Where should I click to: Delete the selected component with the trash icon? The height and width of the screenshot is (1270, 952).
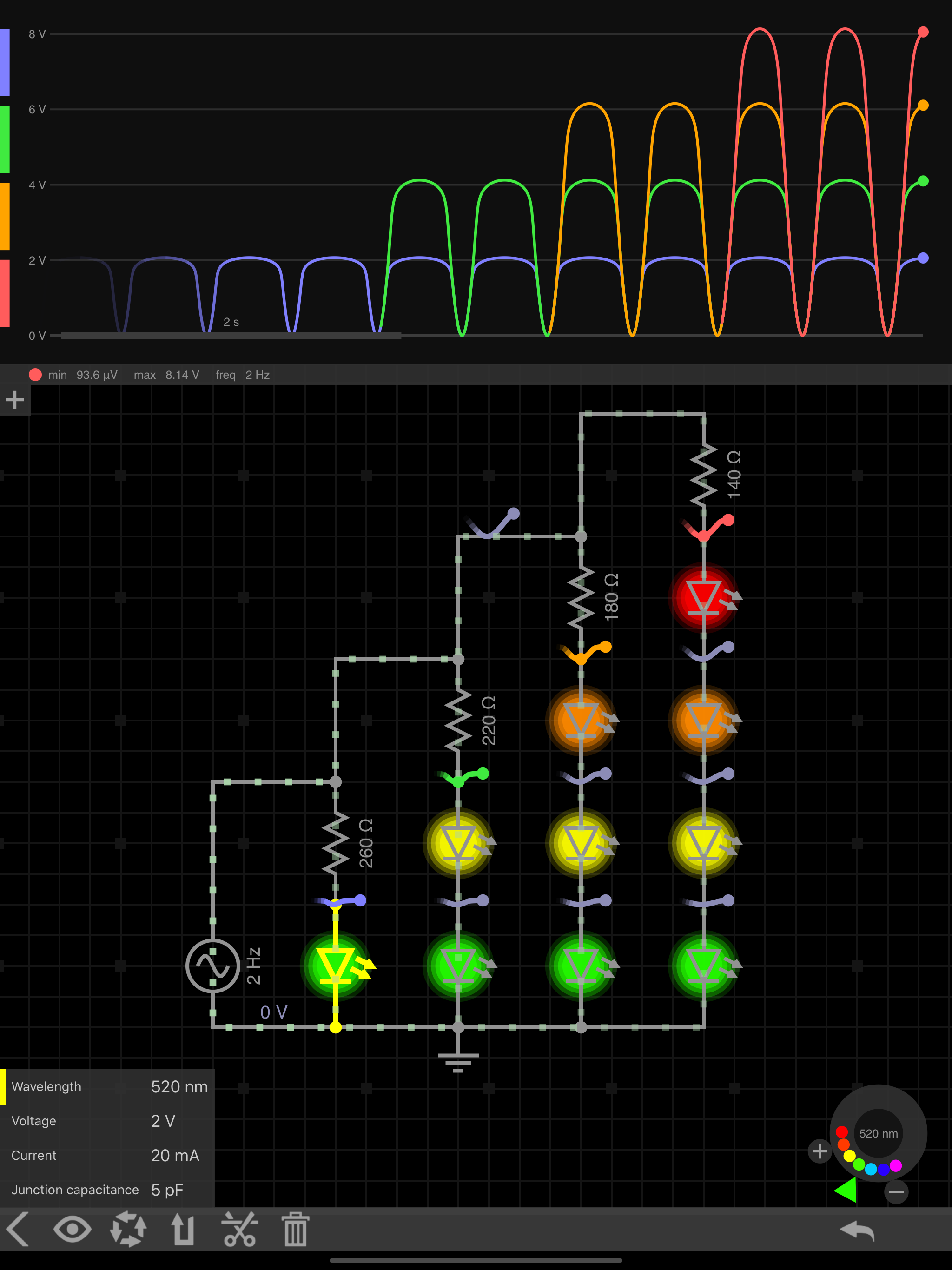(296, 1229)
